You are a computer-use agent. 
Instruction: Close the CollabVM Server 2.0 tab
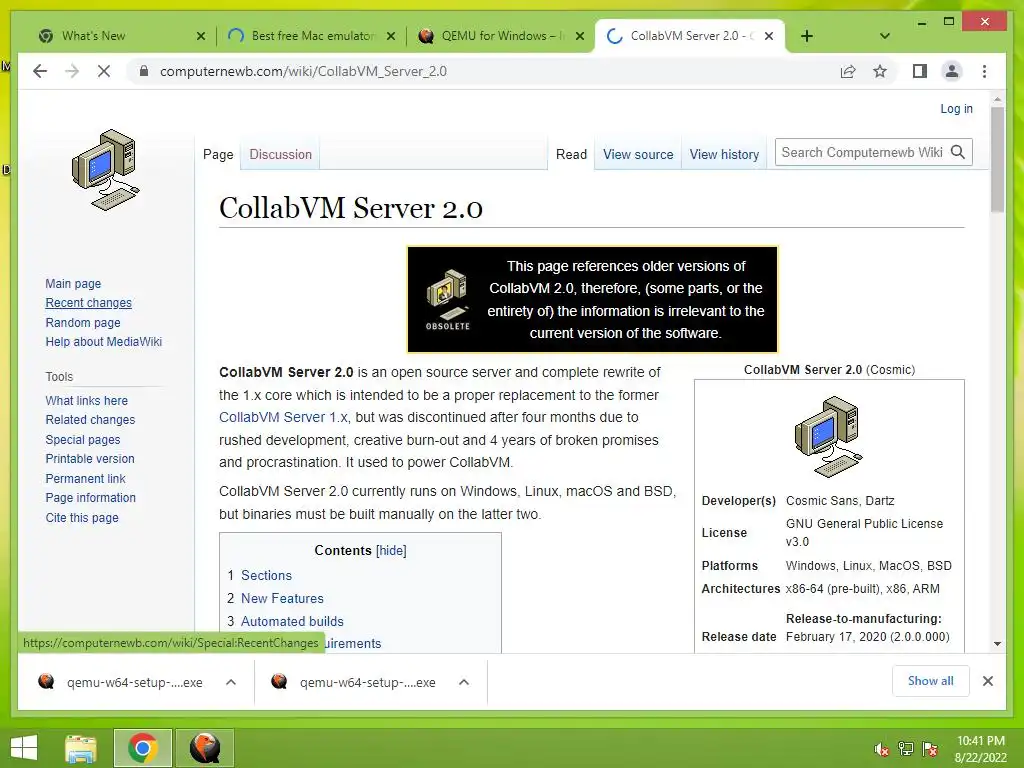coord(769,36)
